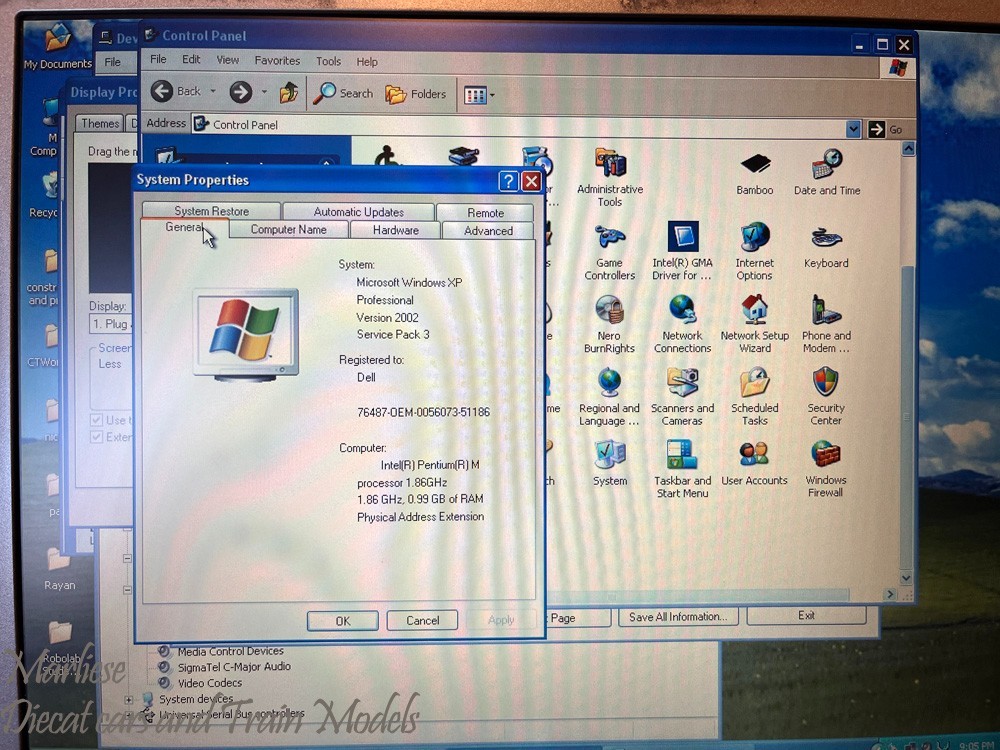Open Nero BurnRights icon
This screenshot has width=1000, height=750.
(x=609, y=325)
